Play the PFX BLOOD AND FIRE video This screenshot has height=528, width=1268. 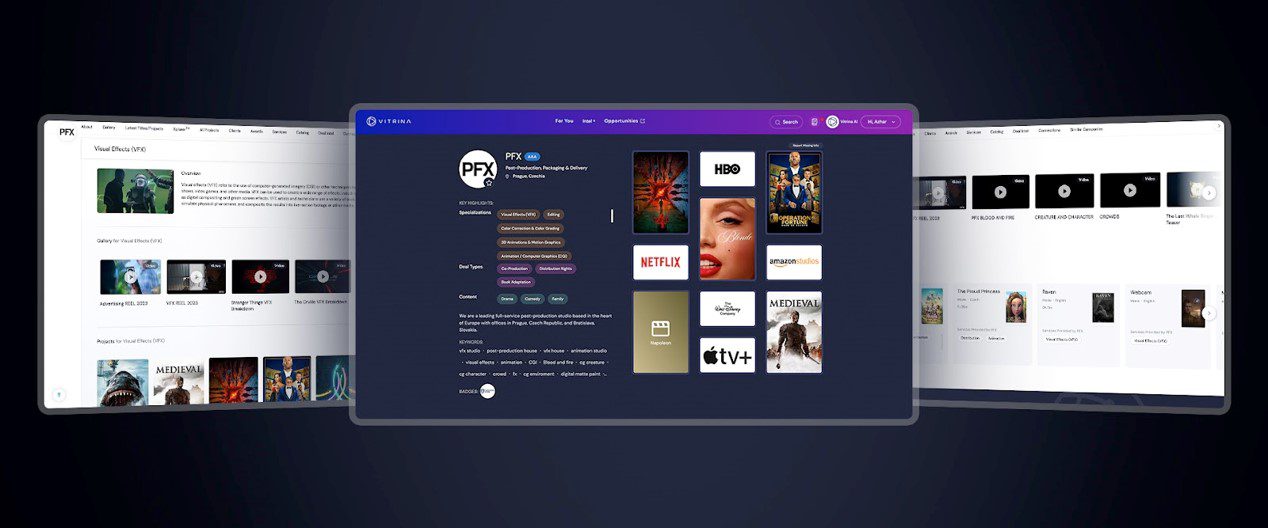(1000, 191)
